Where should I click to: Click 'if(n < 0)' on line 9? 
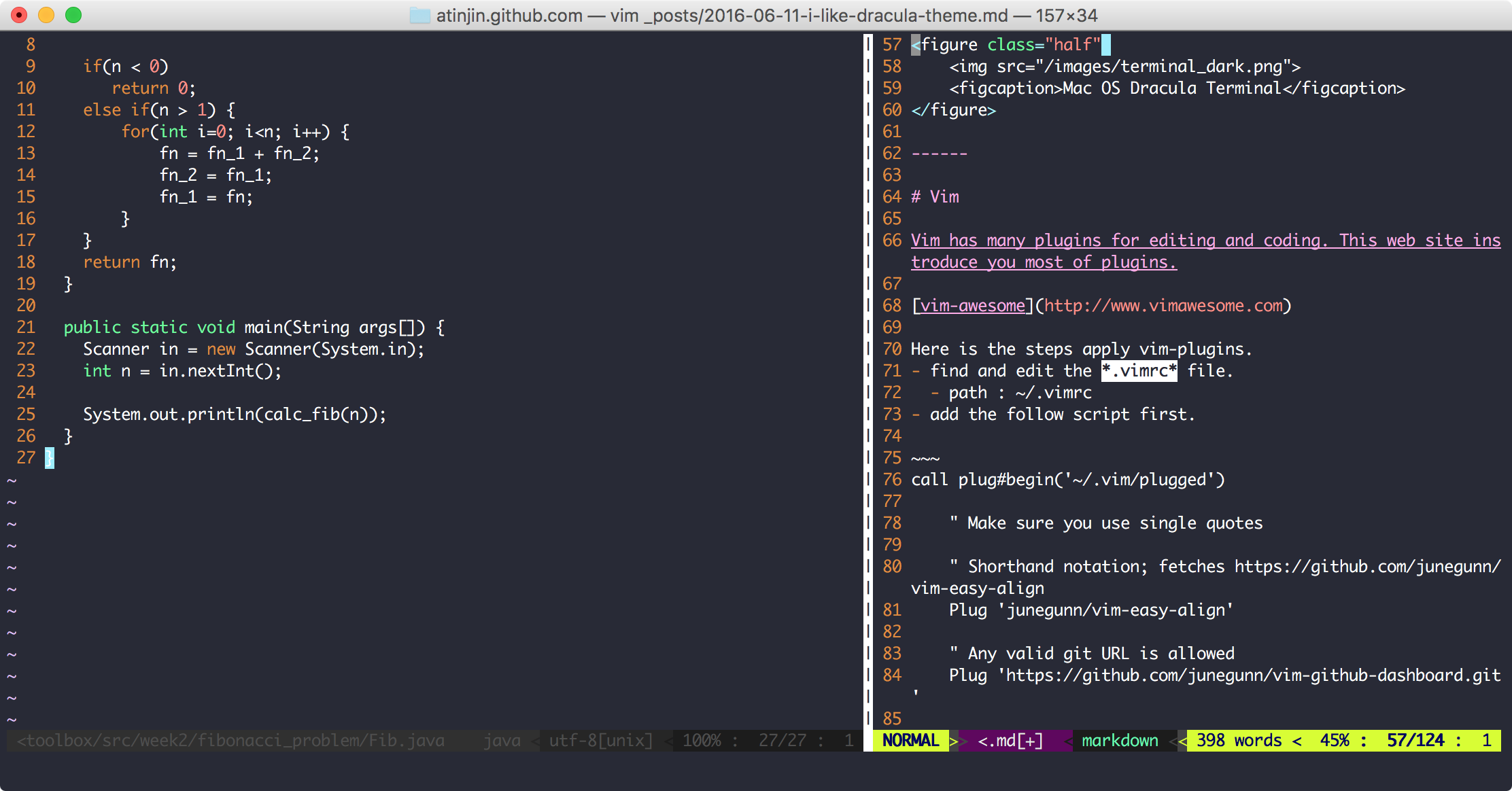click(126, 67)
